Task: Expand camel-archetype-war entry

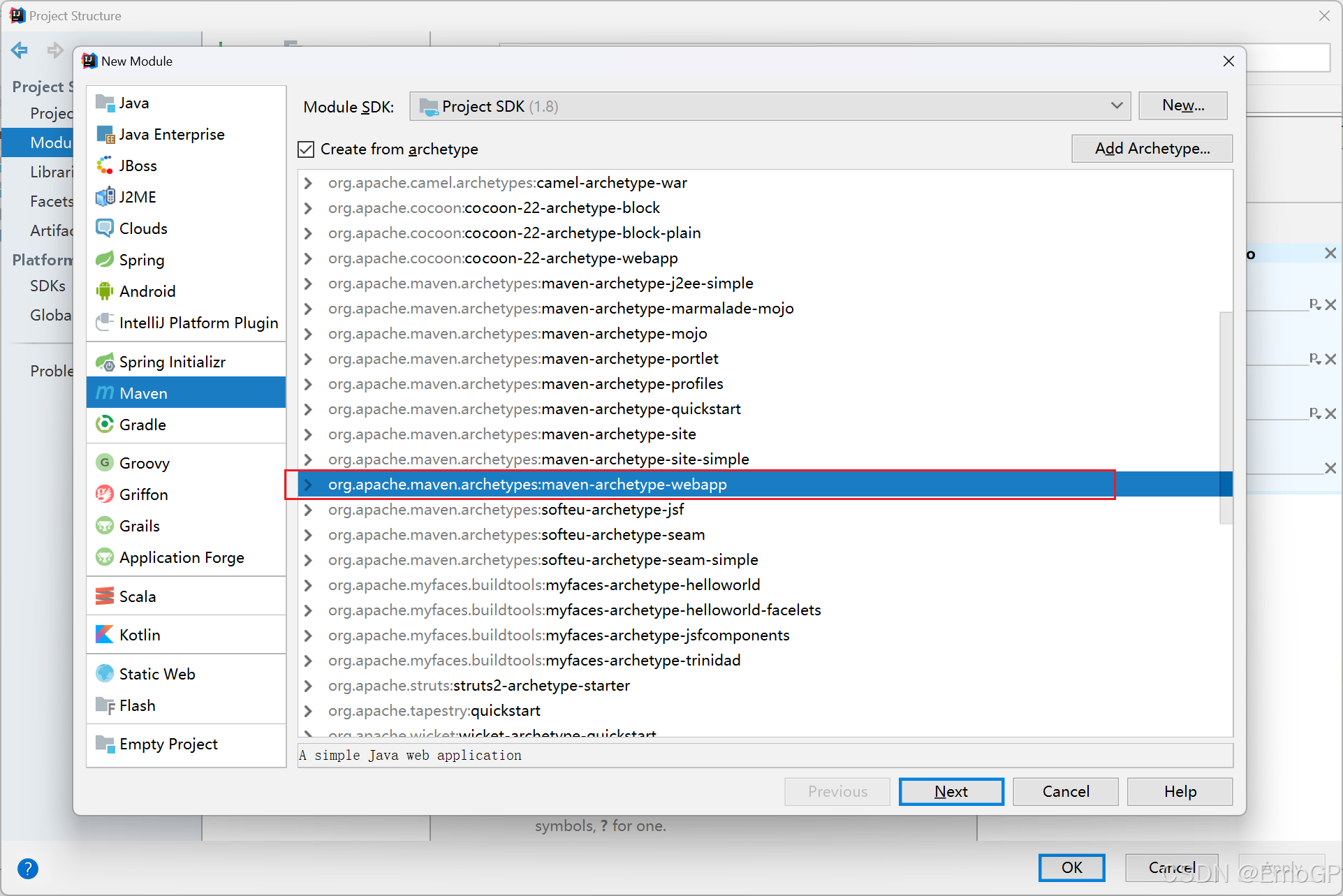Action: point(308,183)
